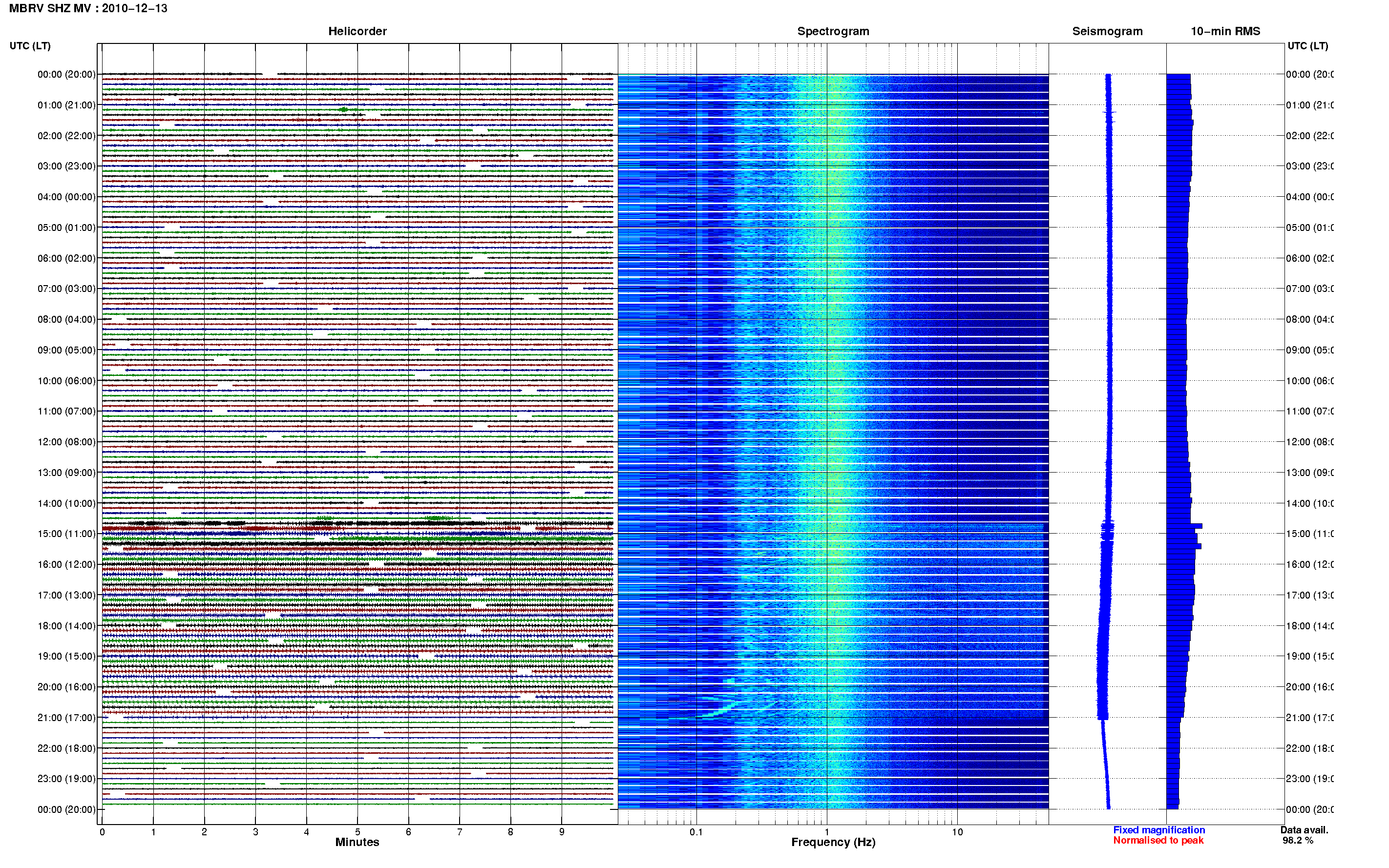Click left axis label '10:00 (06:00)'
The width and height of the screenshot is (1389, 868).
pyautogui.click(x=66, y=381)
